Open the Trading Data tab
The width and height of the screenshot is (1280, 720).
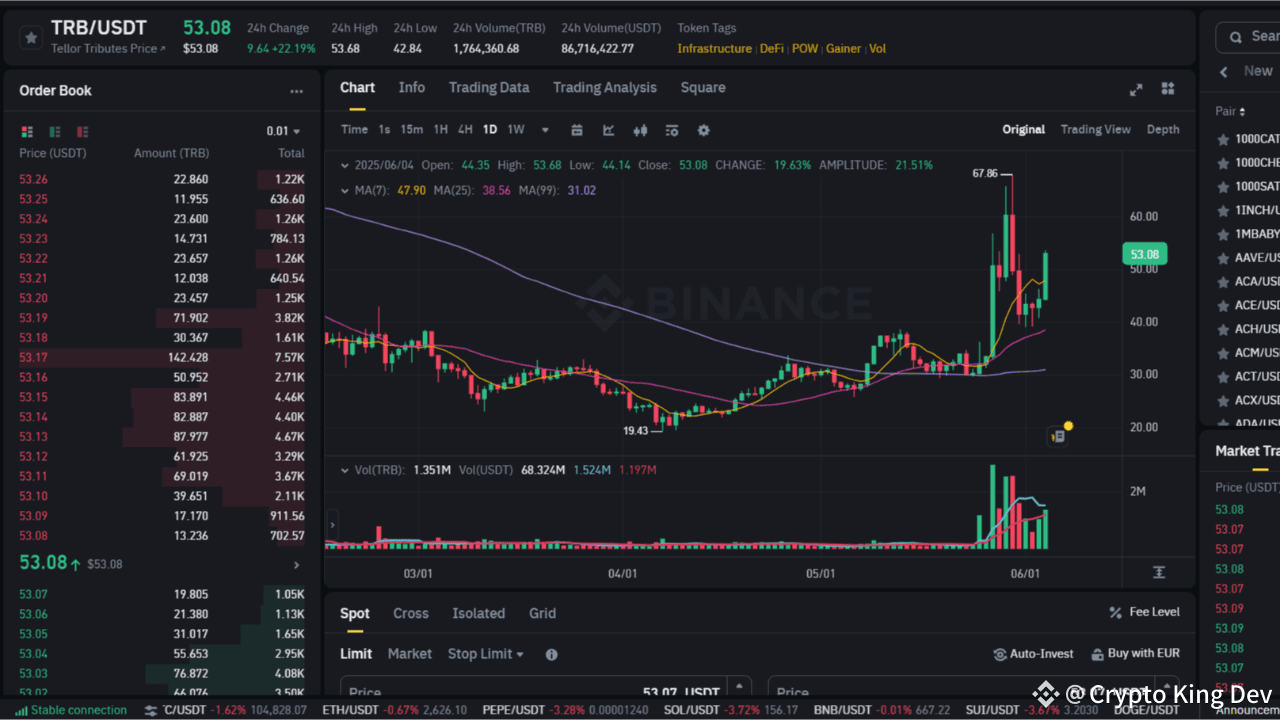click(x=489, y=88)
